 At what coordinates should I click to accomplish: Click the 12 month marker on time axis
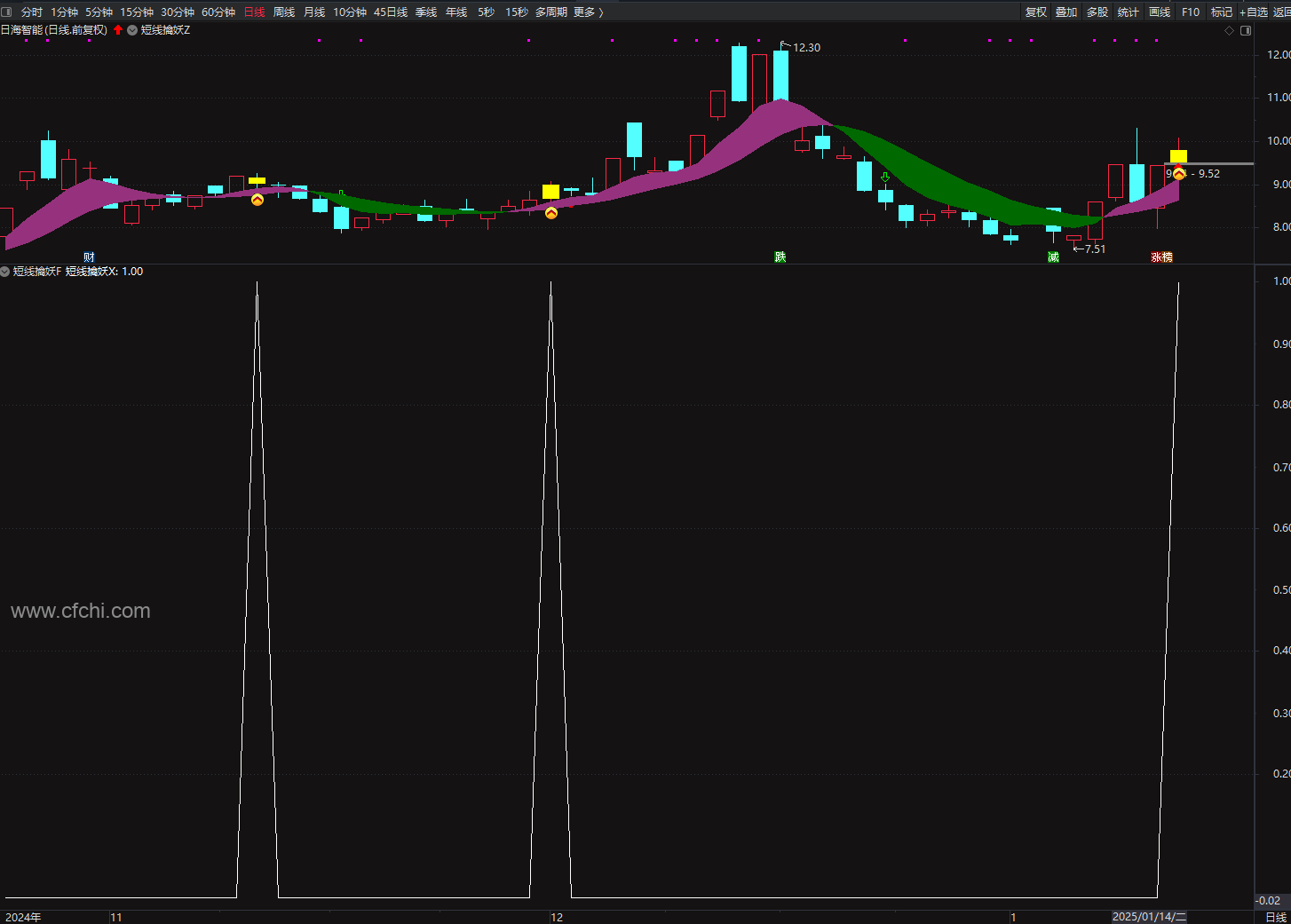[557, 917]
